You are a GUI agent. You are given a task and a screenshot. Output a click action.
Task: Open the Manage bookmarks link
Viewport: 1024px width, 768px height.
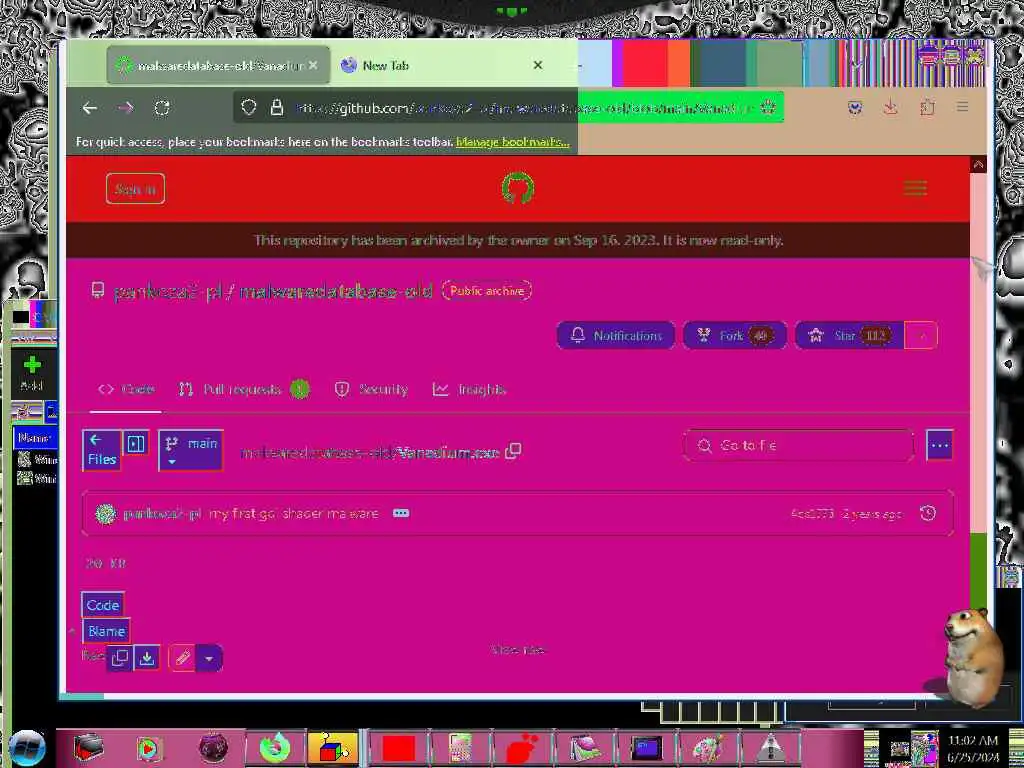(513, 142)
